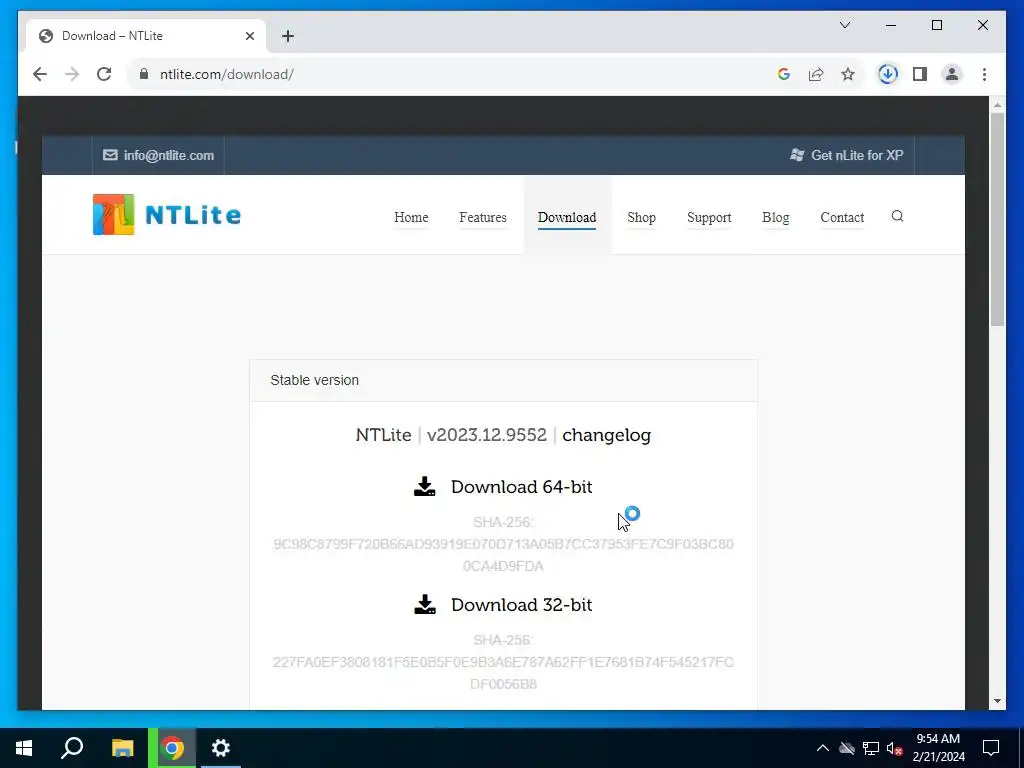The image size is (1024, 768).
Task: Open the Chrome profile avatar
Action: [952, 74]
